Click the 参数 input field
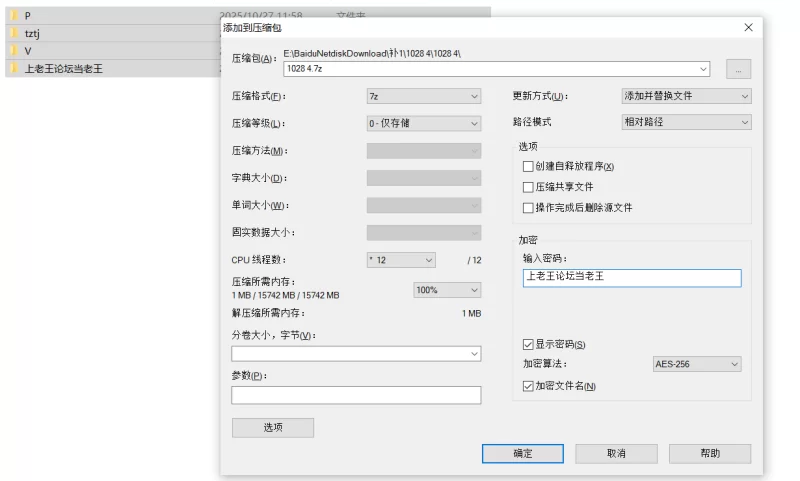 356,395
